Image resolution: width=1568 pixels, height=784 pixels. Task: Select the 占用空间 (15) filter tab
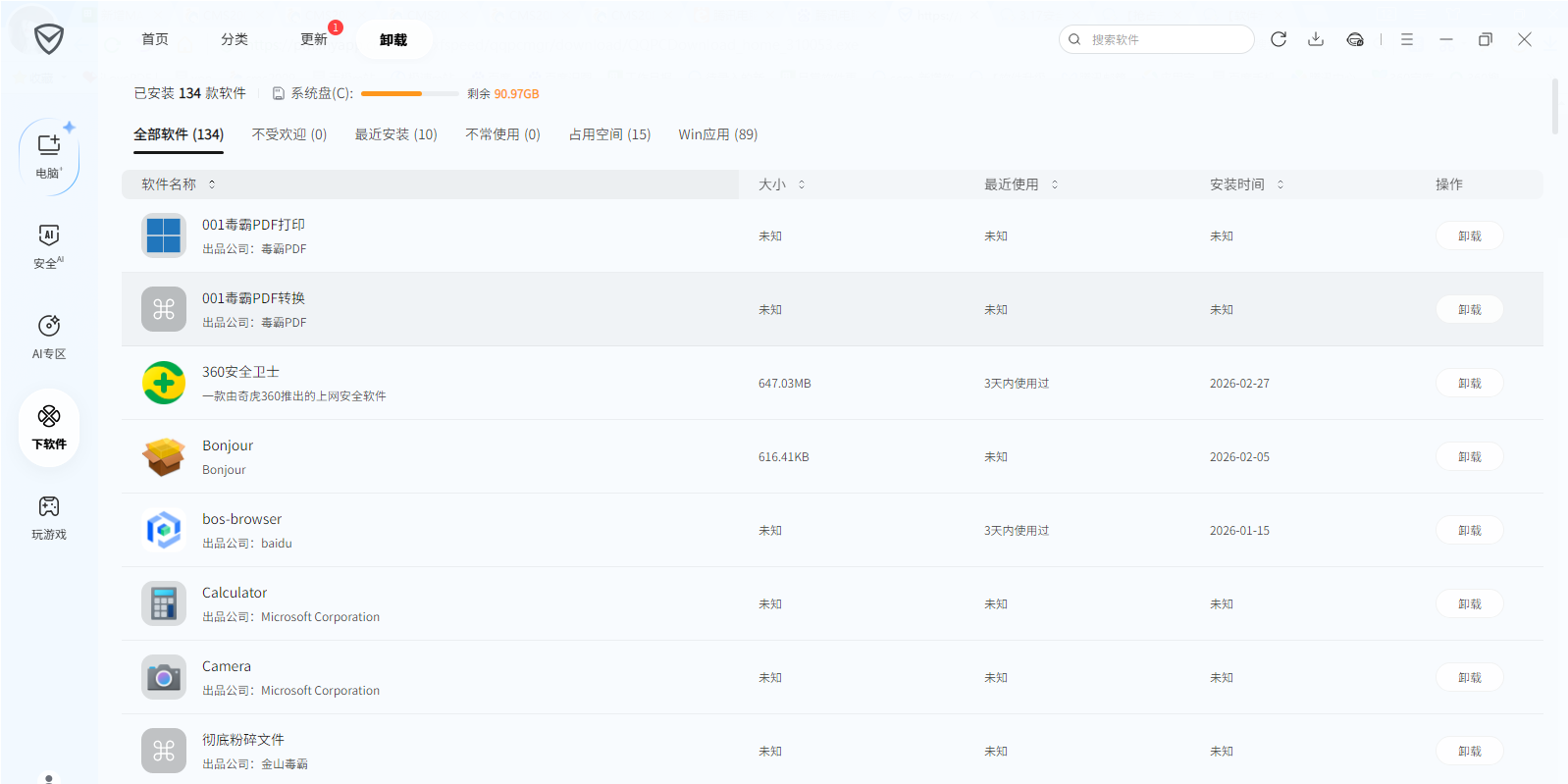(x=609, y=134)
